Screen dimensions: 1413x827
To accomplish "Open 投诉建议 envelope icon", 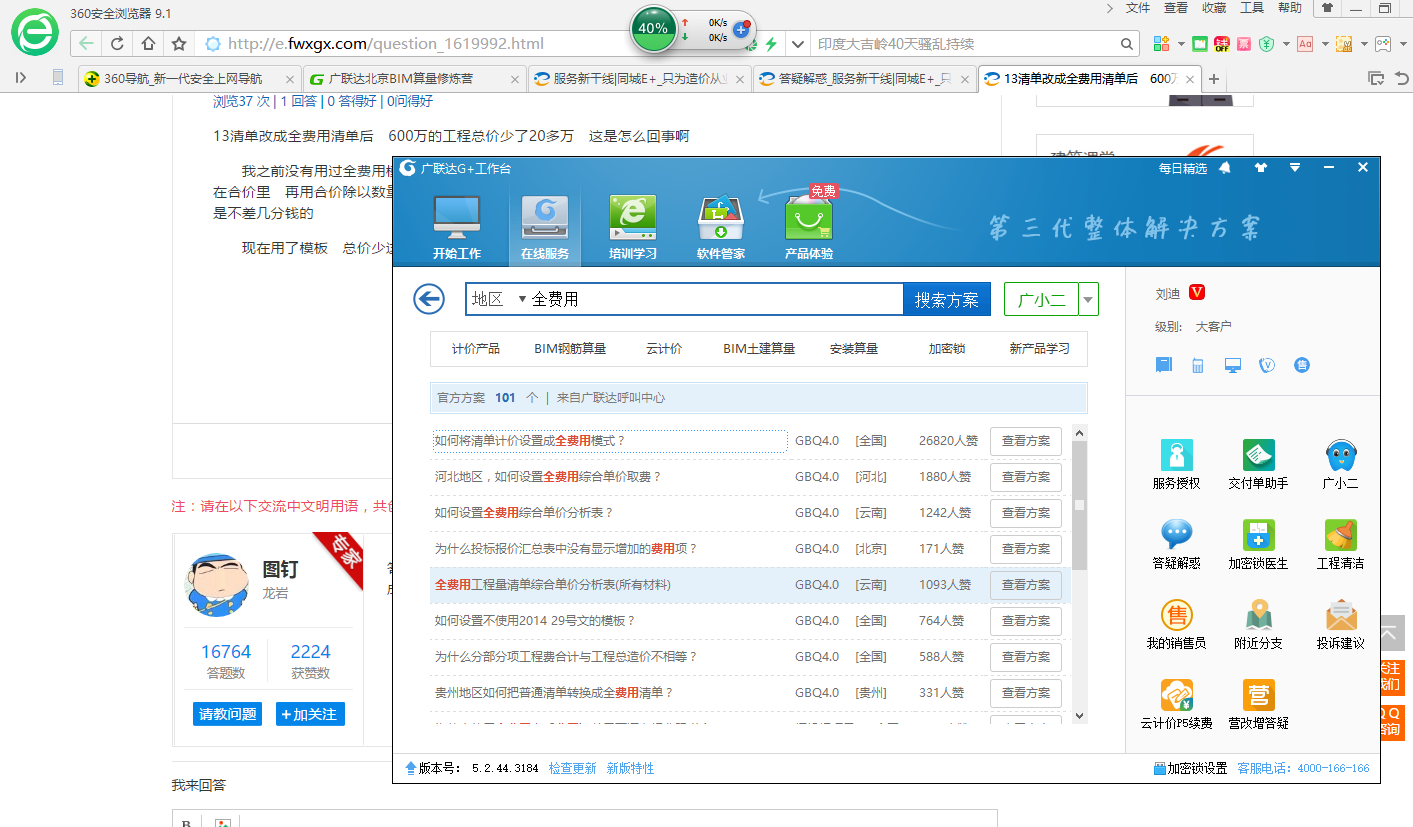I will click(x=1340, y=625).
